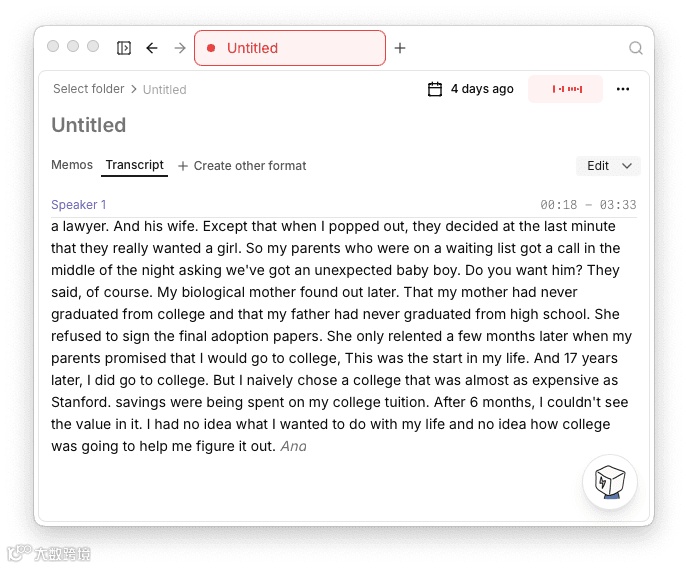Click the 4 days ago date

click(x=482, y=89)
